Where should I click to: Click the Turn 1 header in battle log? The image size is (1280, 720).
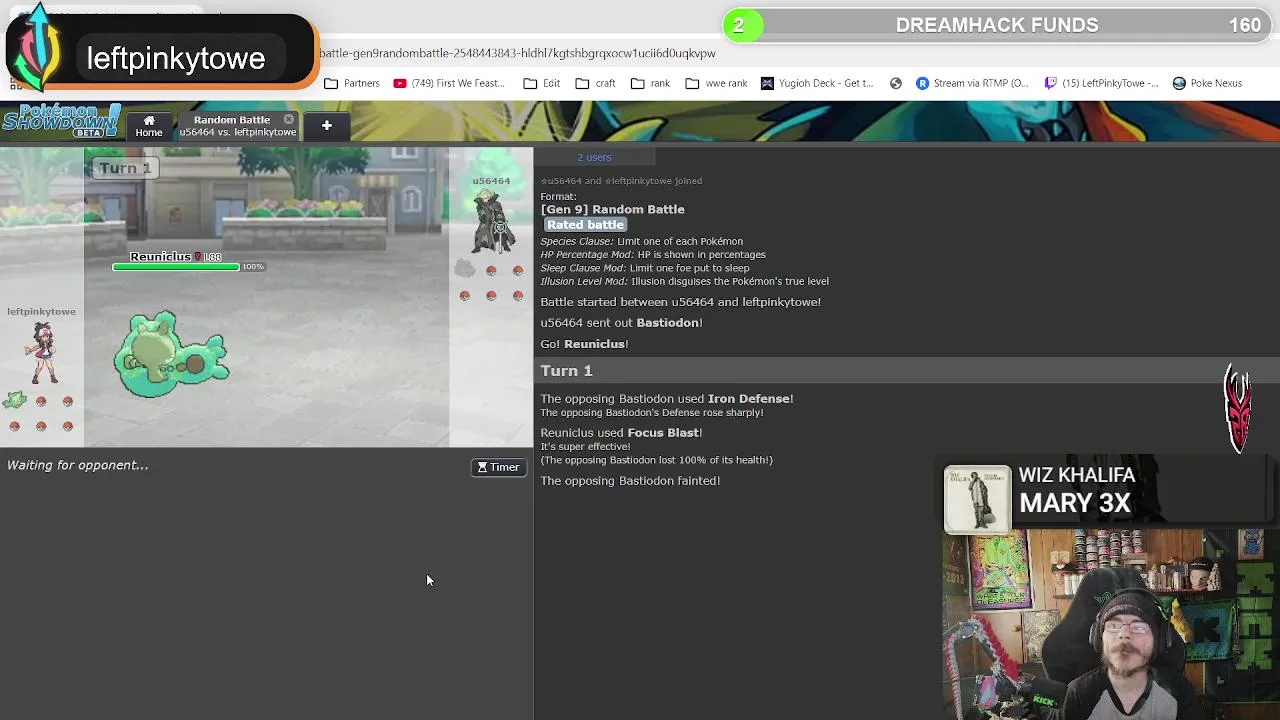point(566,371)
